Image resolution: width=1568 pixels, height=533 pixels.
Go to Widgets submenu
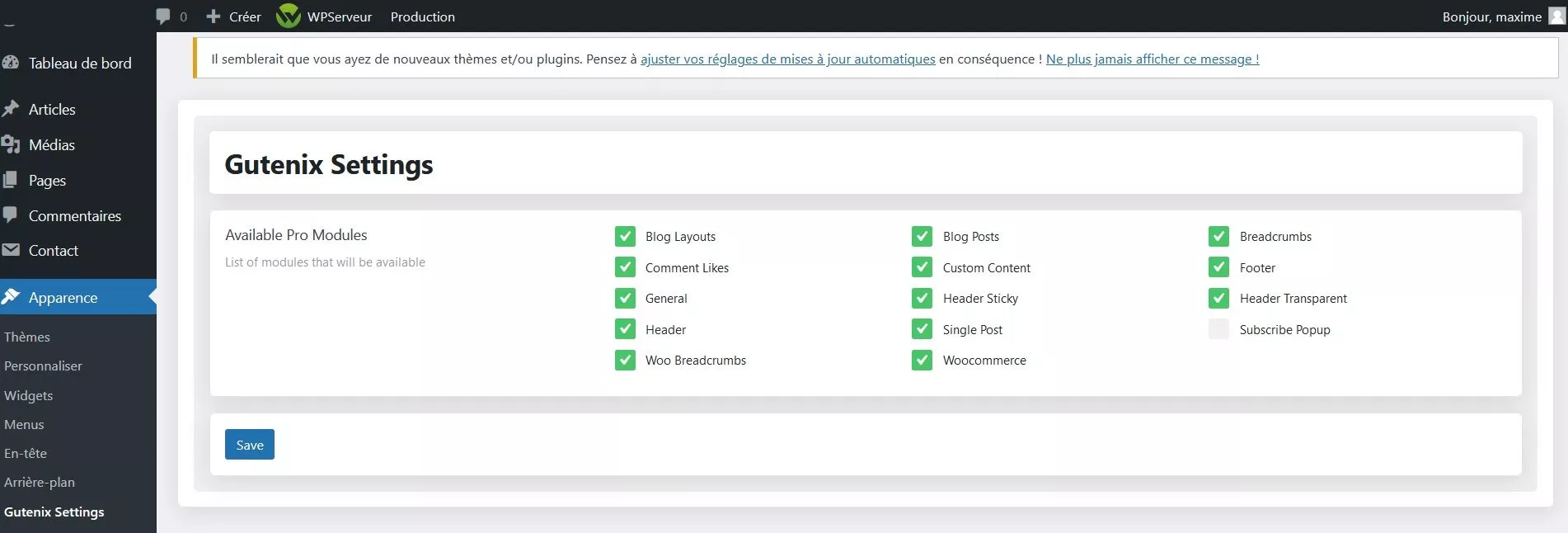tap(29, 395)
